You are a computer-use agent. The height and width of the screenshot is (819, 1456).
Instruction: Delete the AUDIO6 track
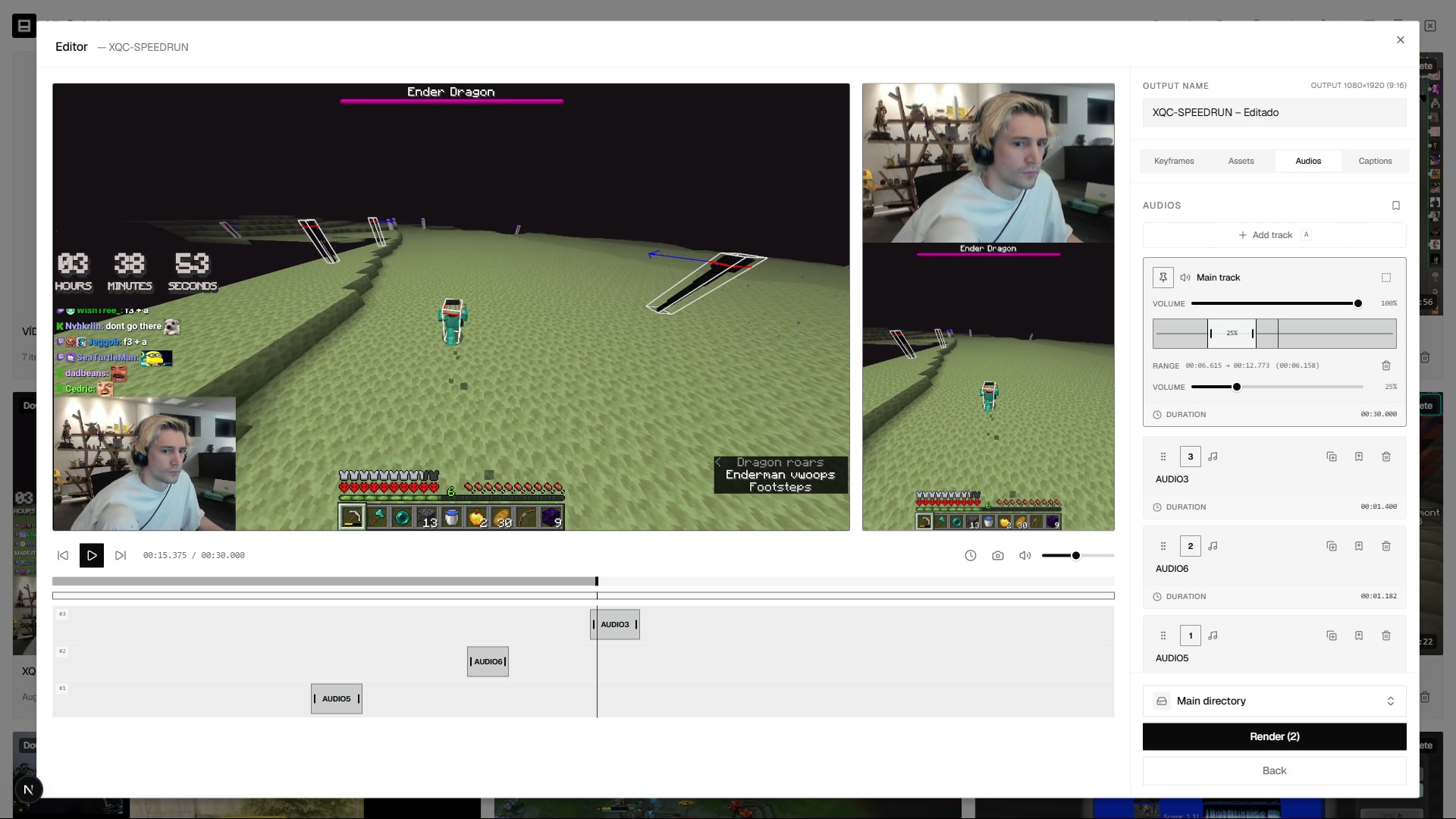click(1386, 546)
